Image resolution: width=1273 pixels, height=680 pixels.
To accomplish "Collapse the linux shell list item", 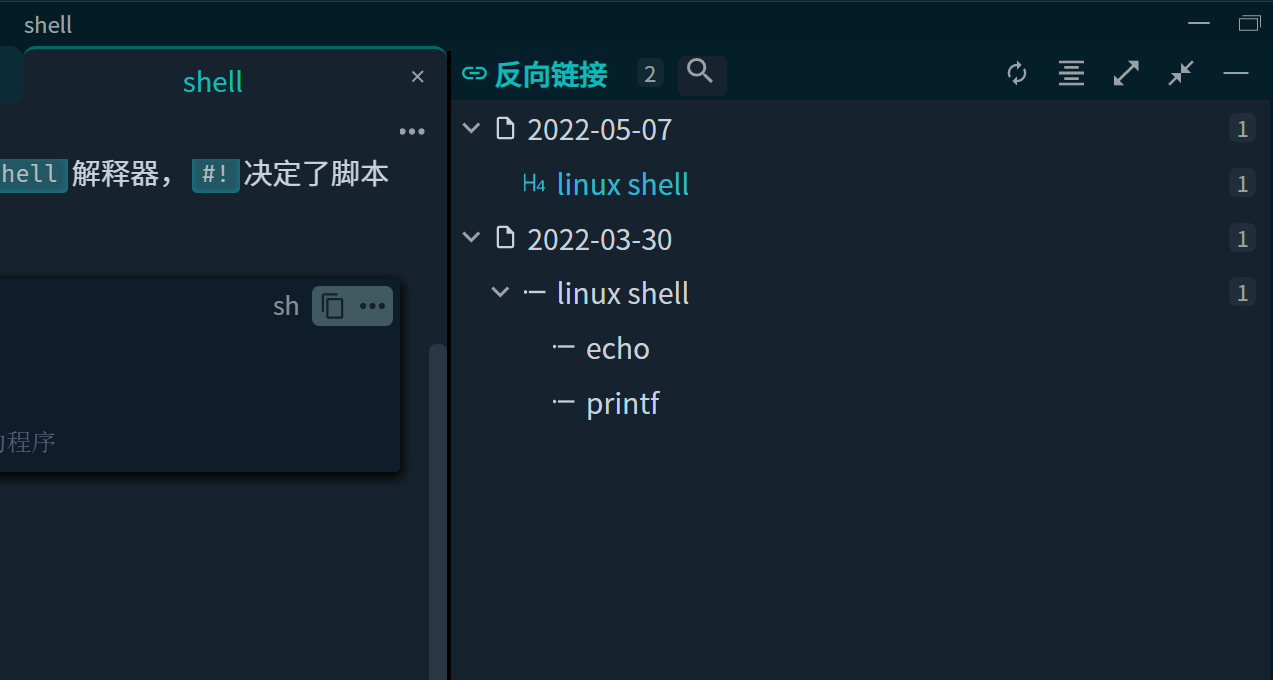I will coord(501,293).
